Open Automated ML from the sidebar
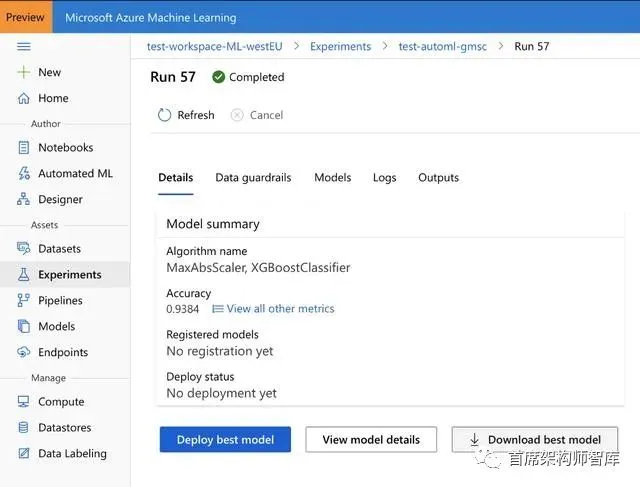This screenshot has width=640, height=487. pos(76,173)
